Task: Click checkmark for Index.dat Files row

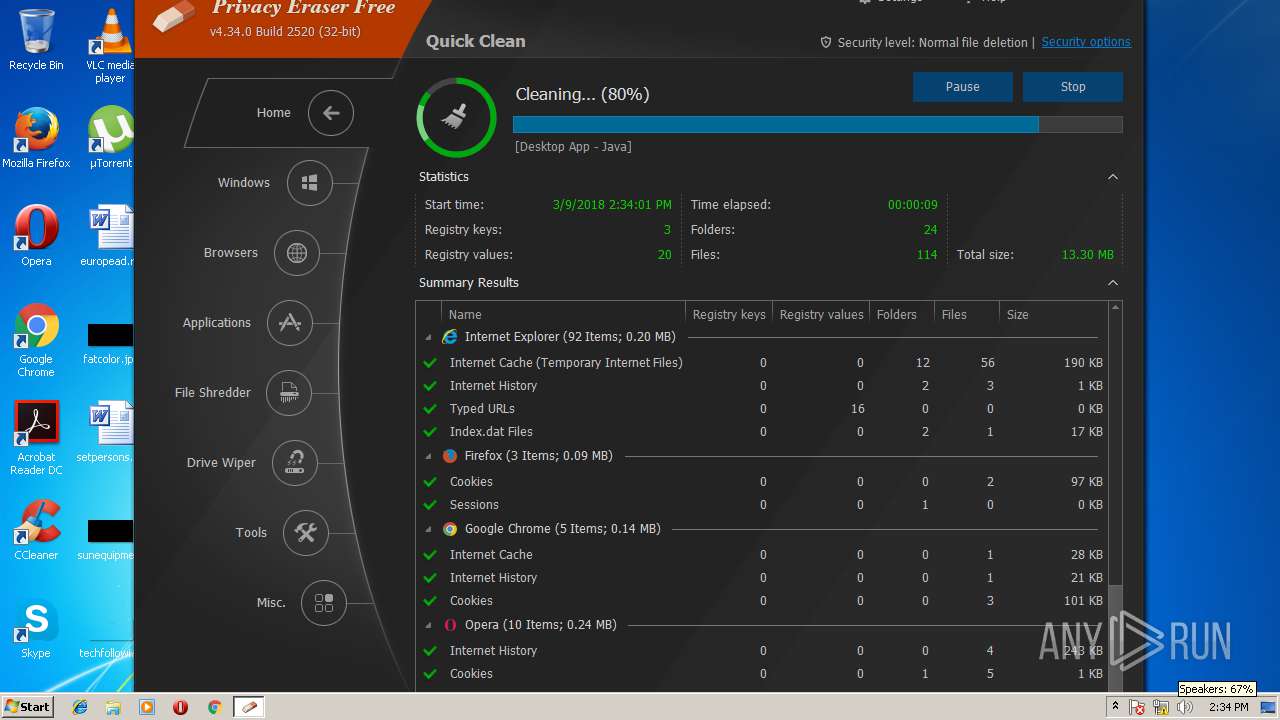Action: (x=430, y=432)
